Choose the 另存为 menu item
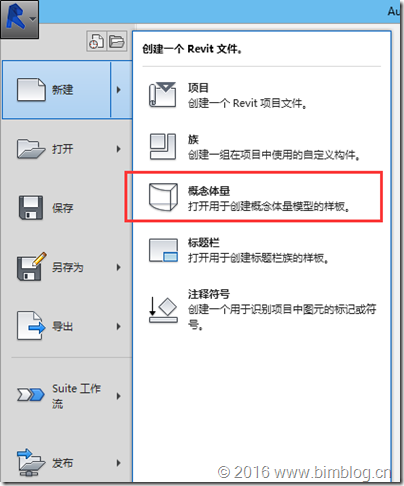The height and width of the screenshot is (486, 404). 67,267
